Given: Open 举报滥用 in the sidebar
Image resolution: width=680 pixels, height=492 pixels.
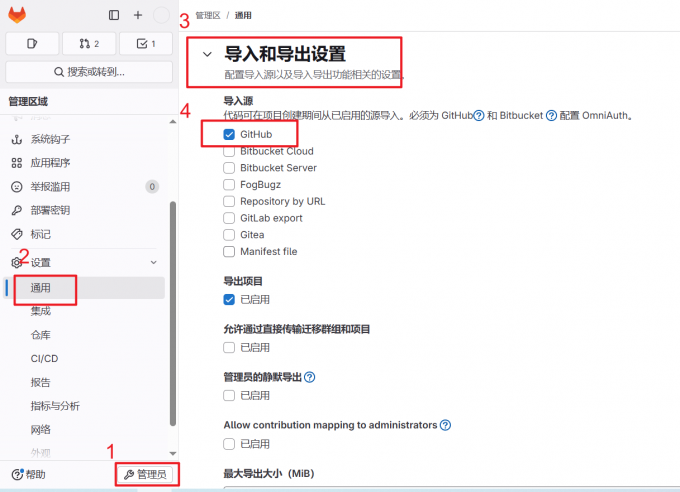Looking at the screenshot, I should coord(50,187).
